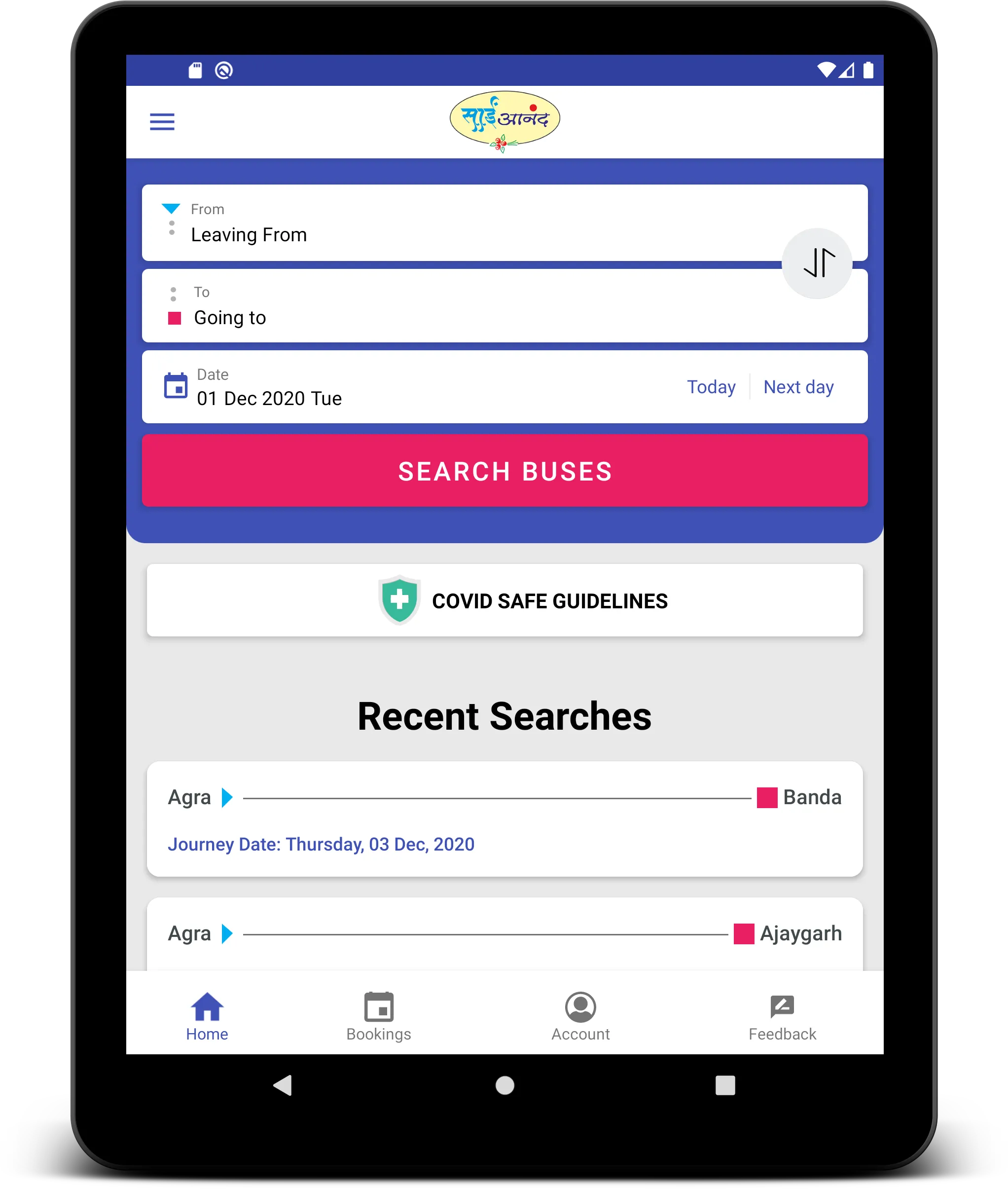Click SEARCH BUSES to find routes
Screen dimensions: 1008x1189
point(504,470)
